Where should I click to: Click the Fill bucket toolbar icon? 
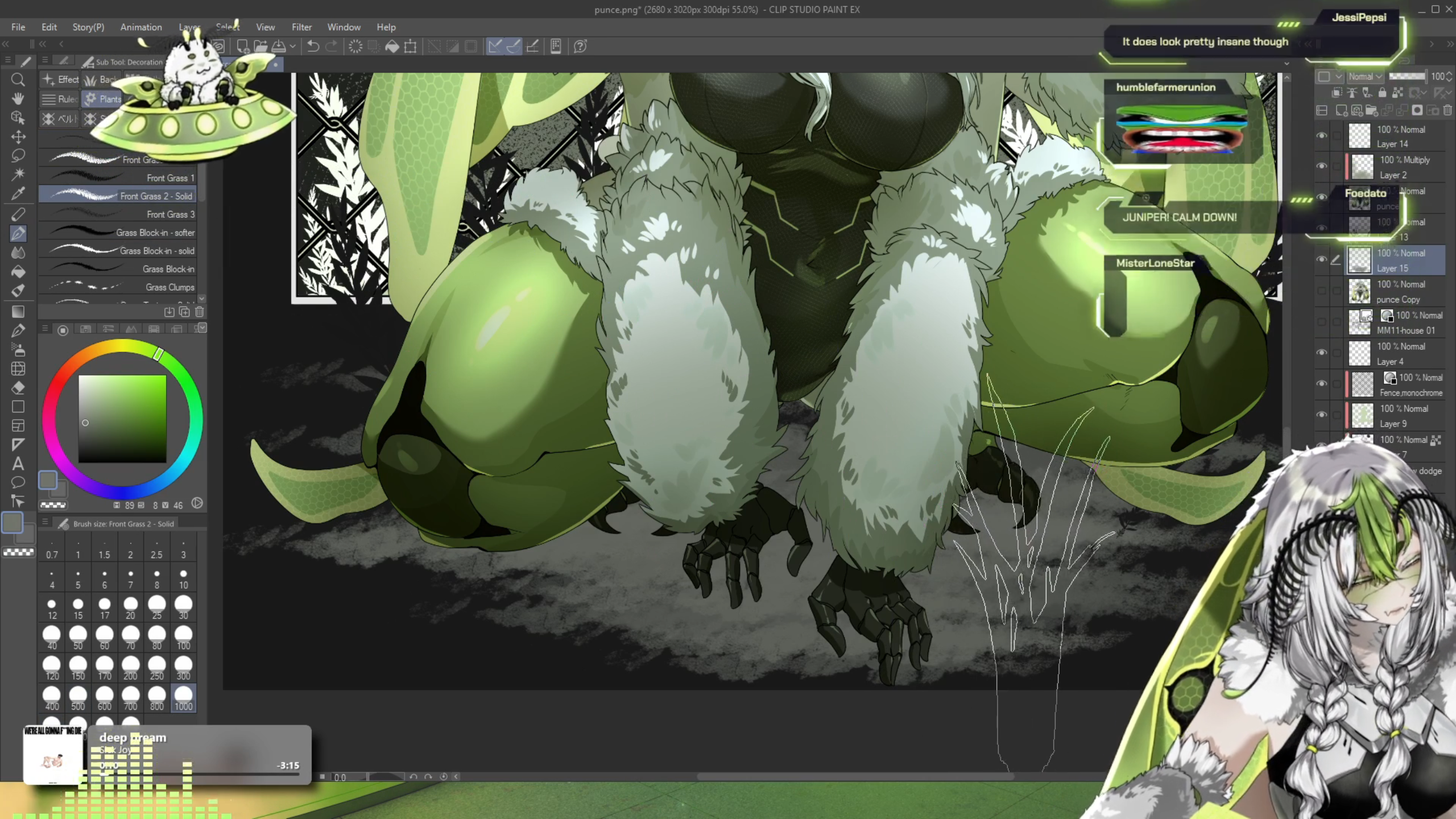(x=392, y=46)
